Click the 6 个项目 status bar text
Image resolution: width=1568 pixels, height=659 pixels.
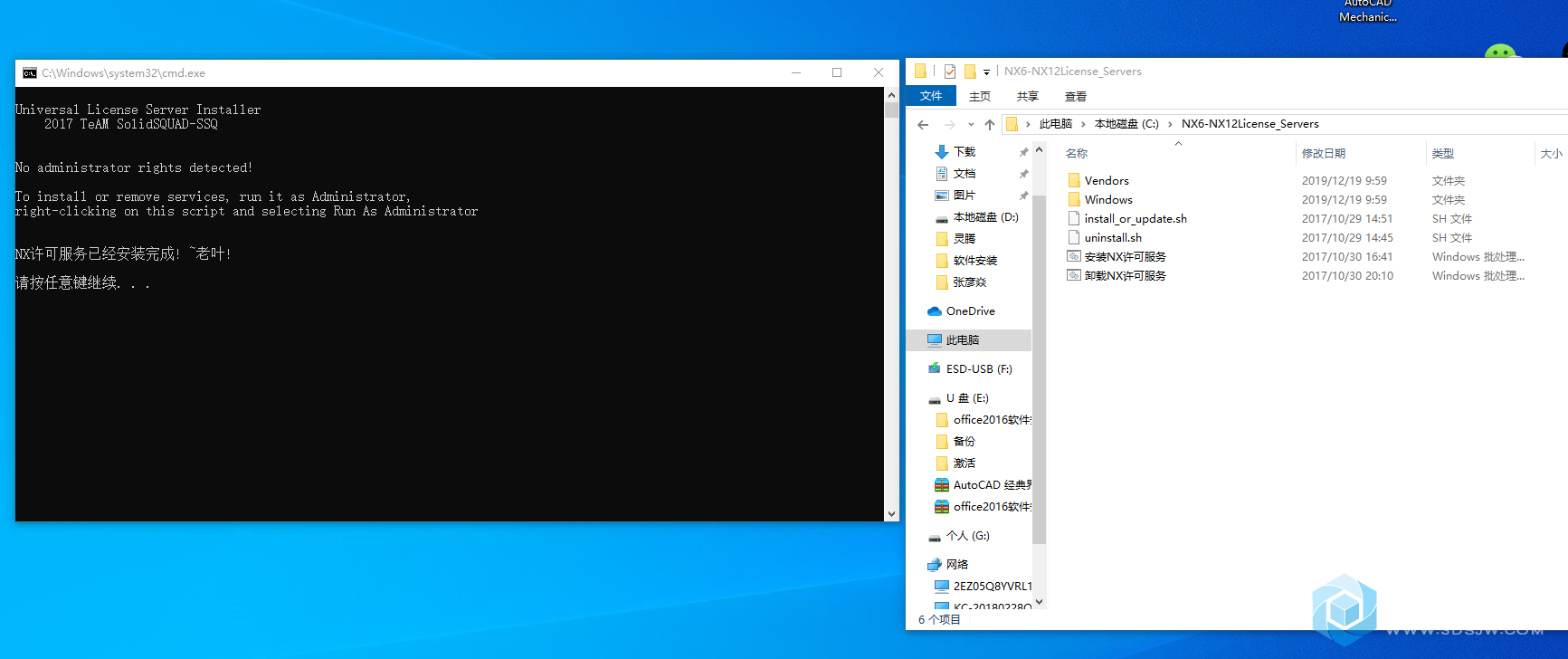tap(939, 620)
